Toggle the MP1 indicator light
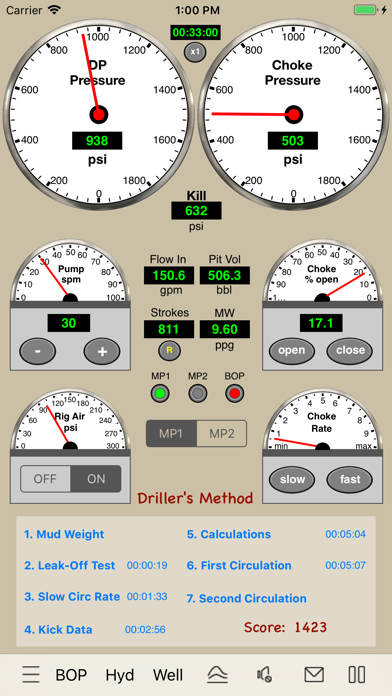392x696 pixels. coord(160,393)
